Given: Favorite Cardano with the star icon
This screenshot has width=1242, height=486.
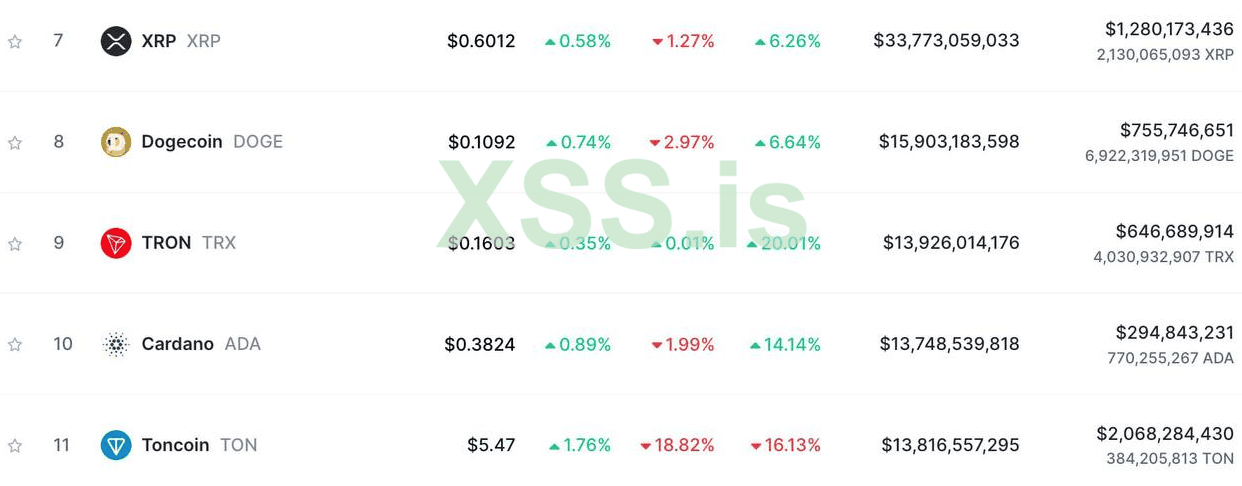Looking at the screenshot, I should (15, 345).
